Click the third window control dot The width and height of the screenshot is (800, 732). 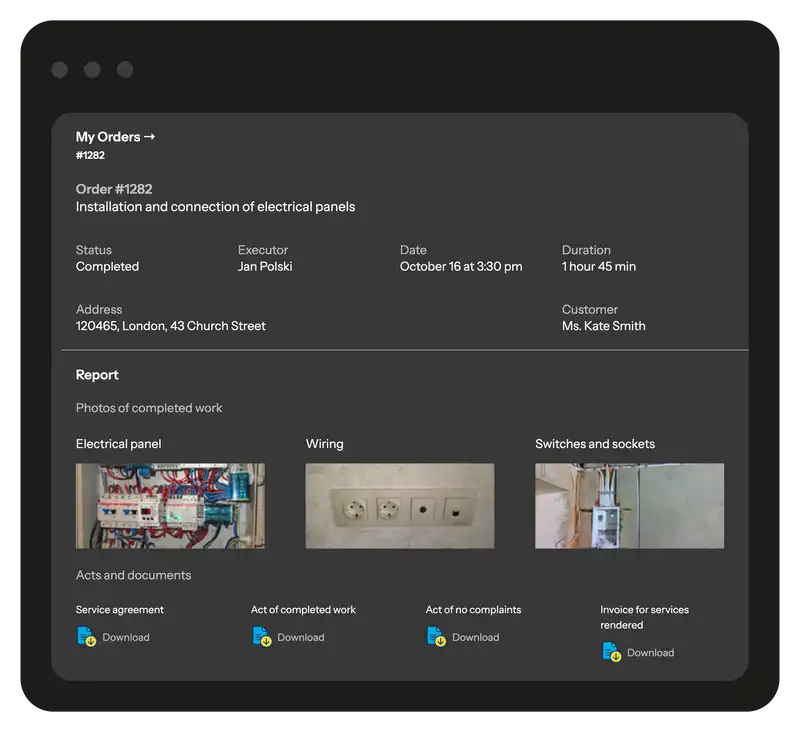pyautogui.click(x=125, y=70)
